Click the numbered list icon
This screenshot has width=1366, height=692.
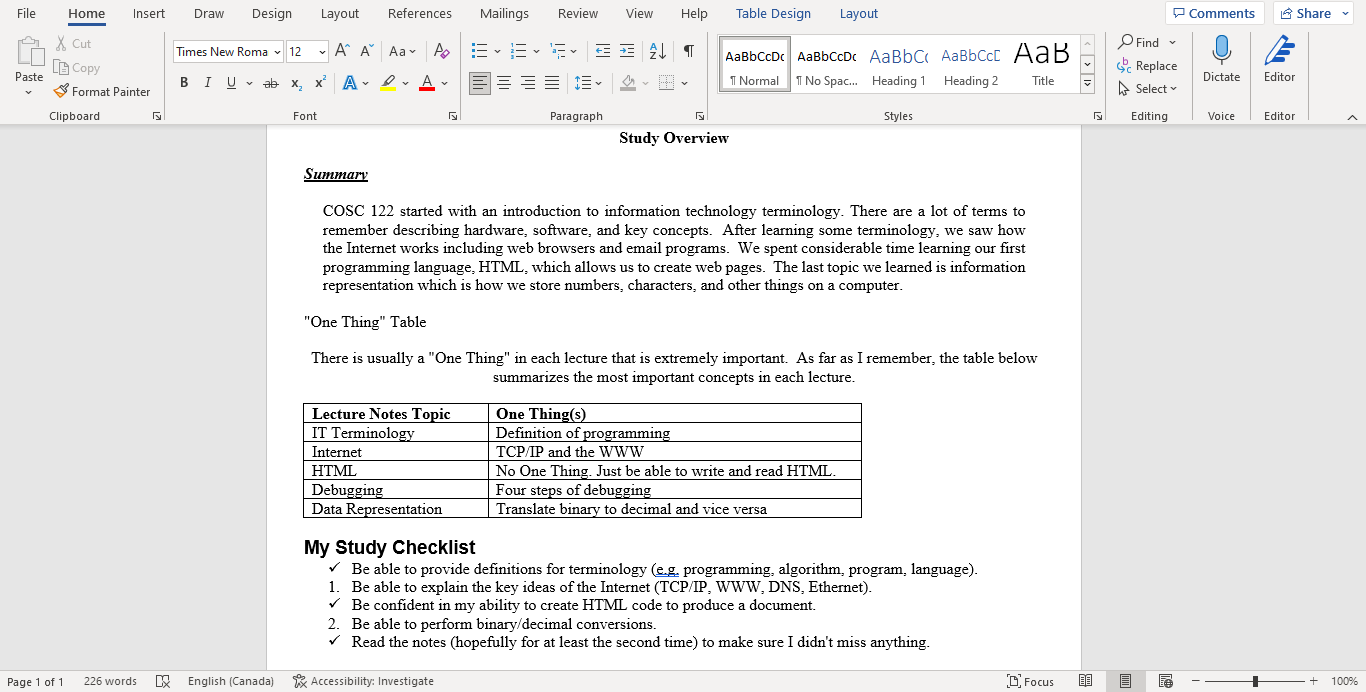(519, 51)
